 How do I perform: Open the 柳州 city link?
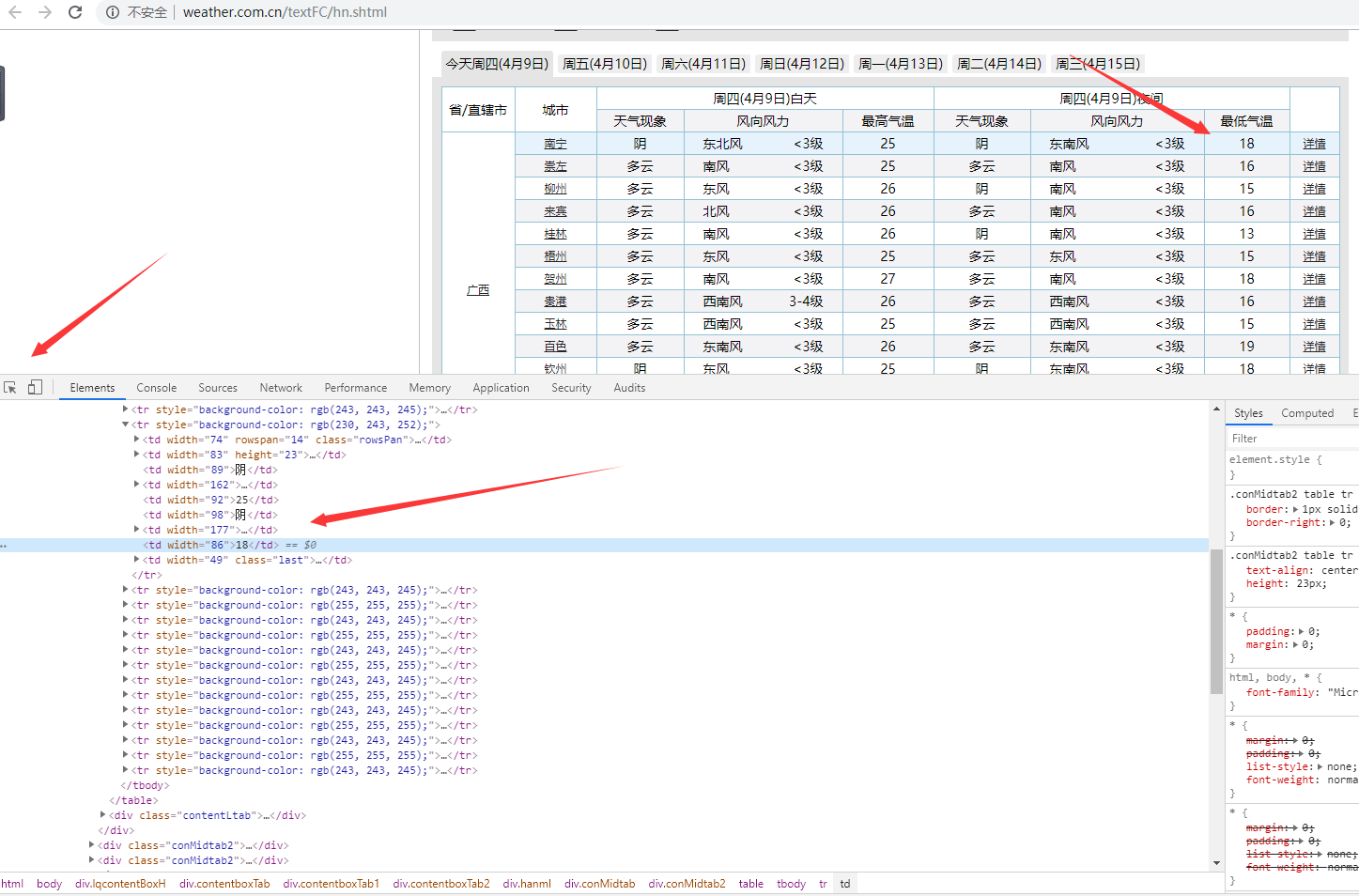click(x=555, y=189)
